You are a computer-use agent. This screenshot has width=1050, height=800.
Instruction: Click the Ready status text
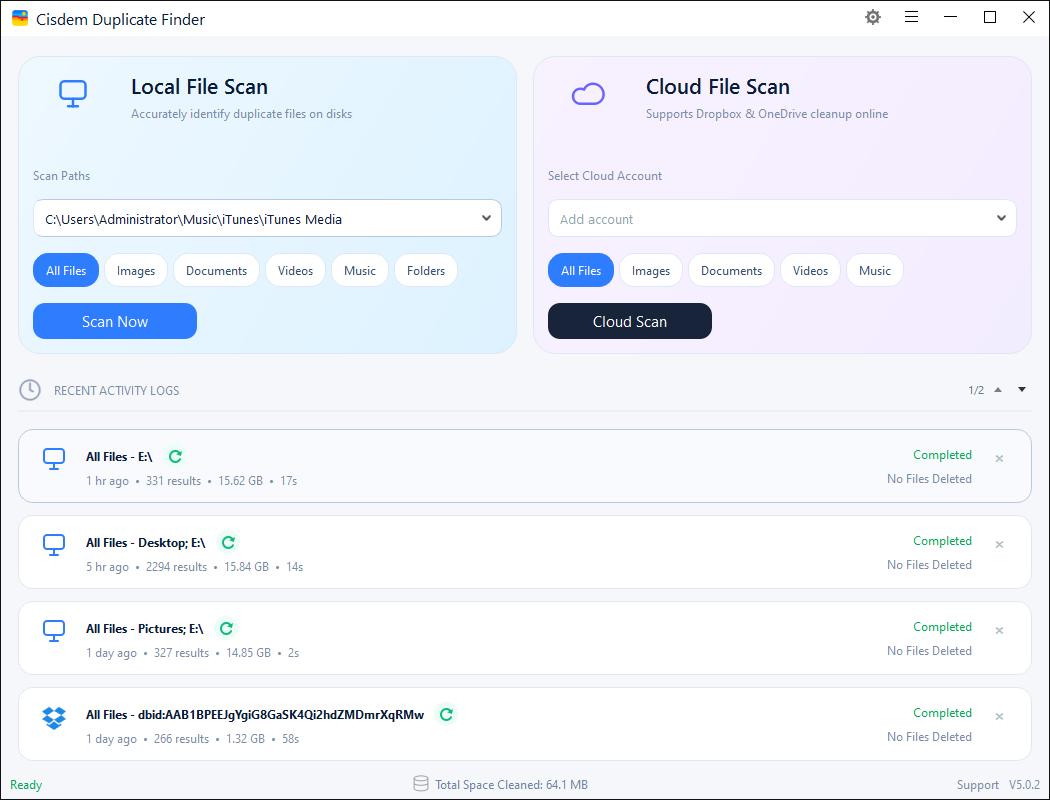26,785
